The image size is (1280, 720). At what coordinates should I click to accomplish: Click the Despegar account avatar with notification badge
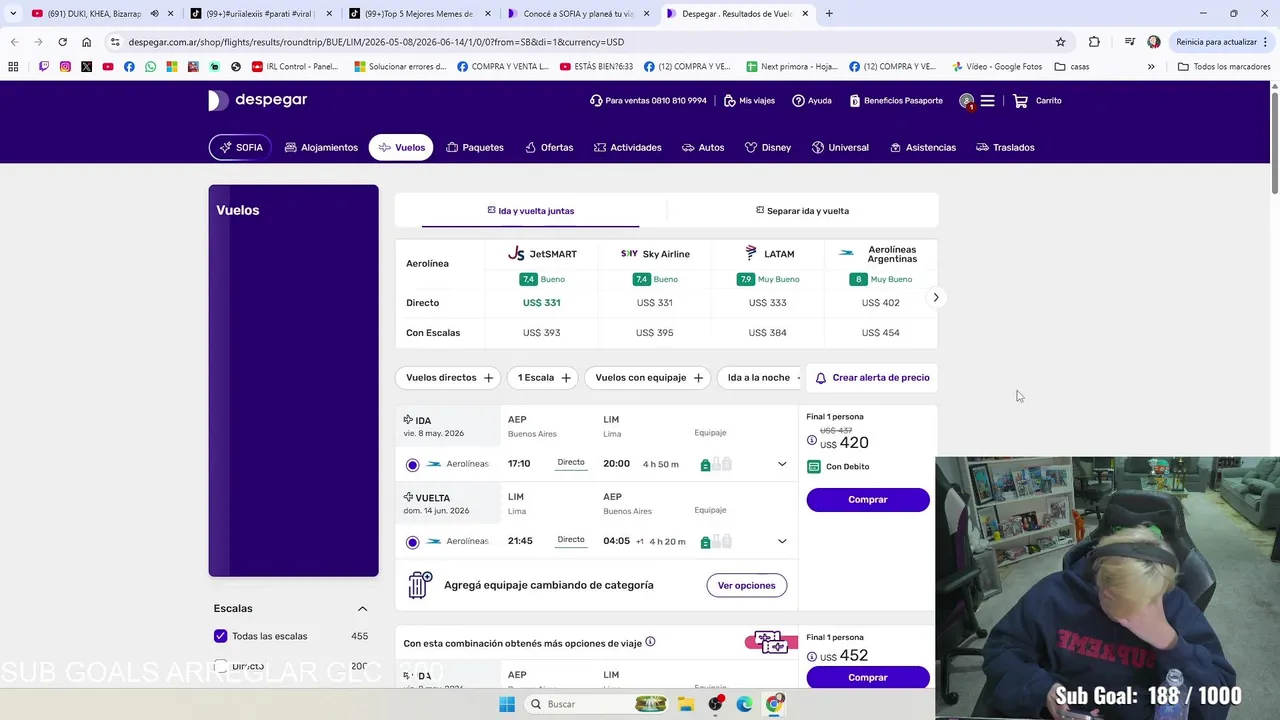966,101
